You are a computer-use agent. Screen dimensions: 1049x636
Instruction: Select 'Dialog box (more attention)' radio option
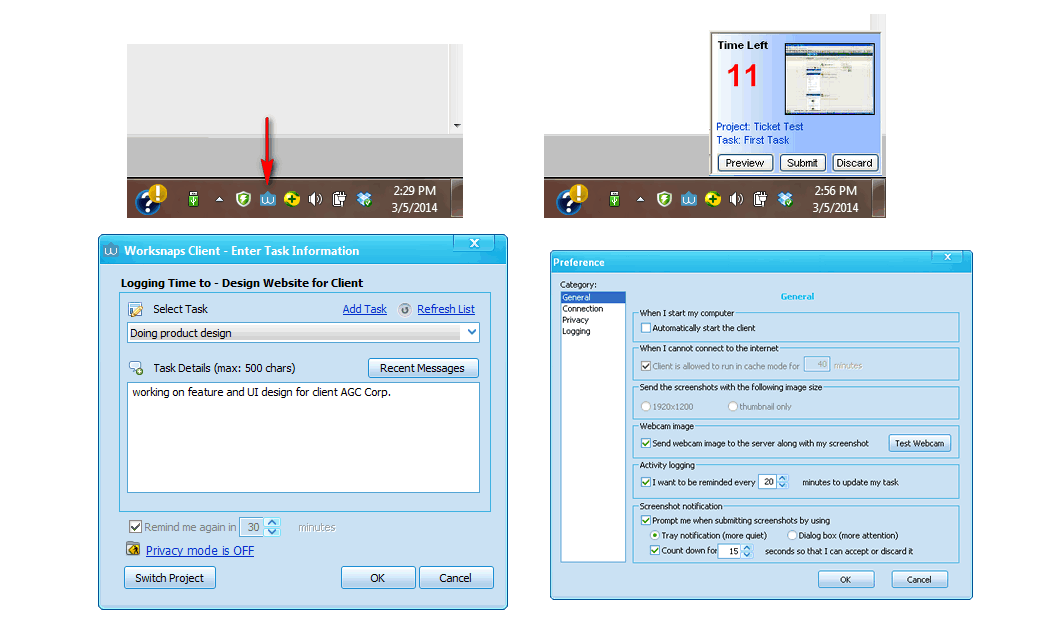click(x=792, y=536)
